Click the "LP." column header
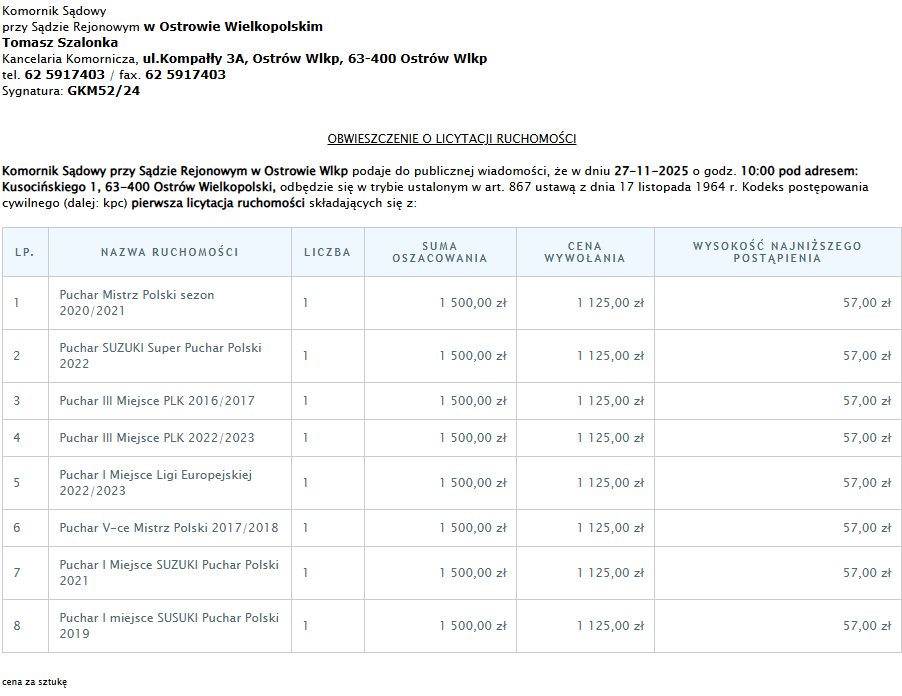The image size is (902, 696). point(25,252)
